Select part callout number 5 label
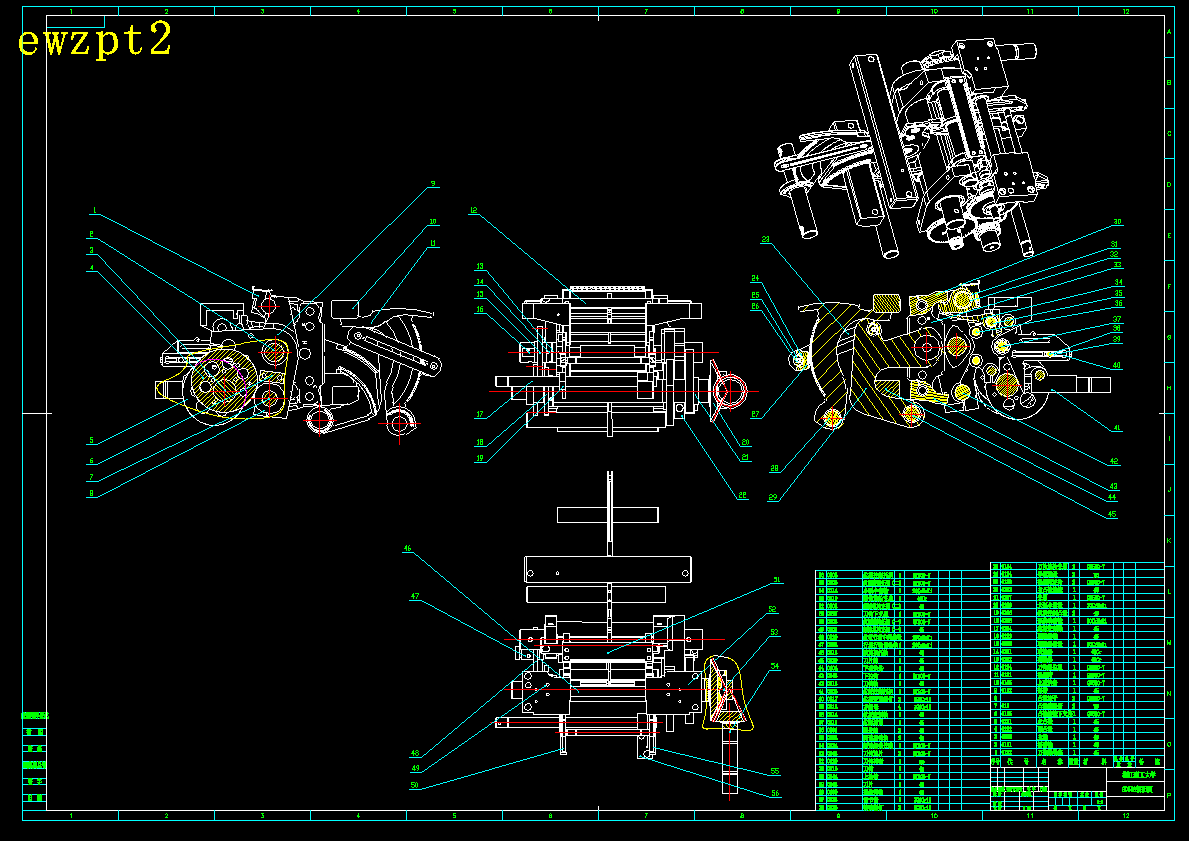The image size is (1189, 841). coord(92,441)
